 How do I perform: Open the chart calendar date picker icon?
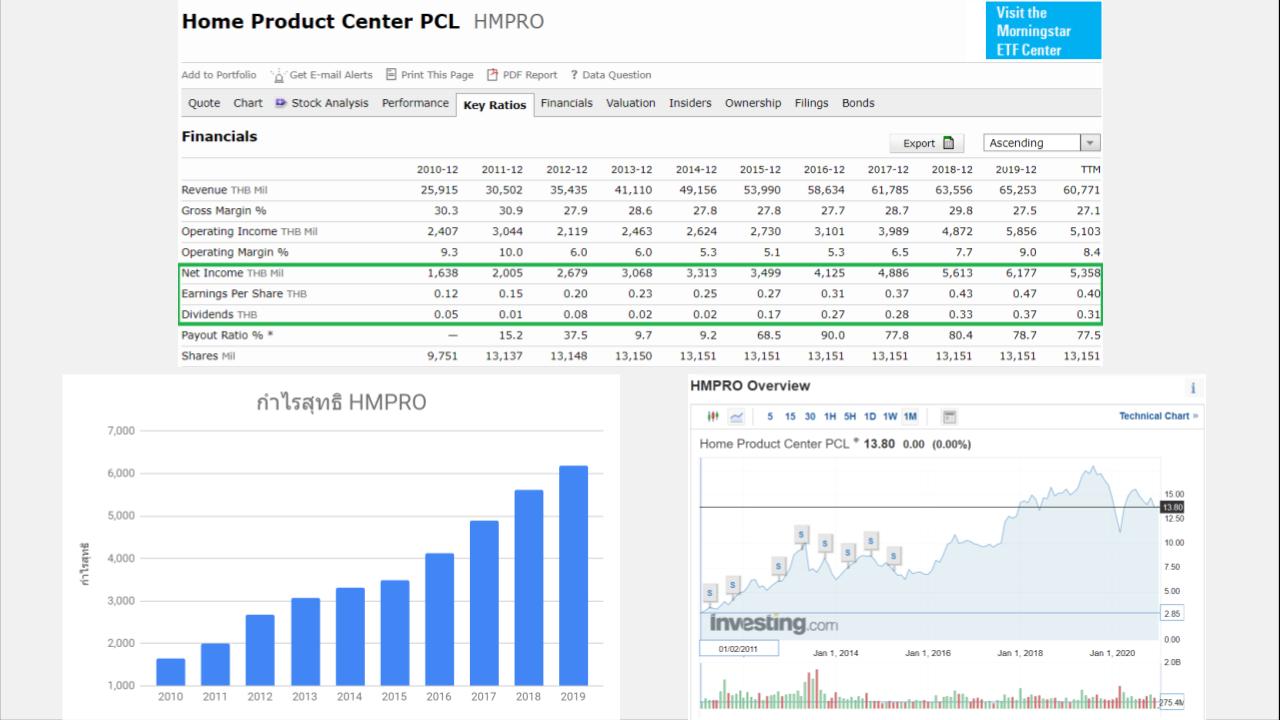click(949, 416)
